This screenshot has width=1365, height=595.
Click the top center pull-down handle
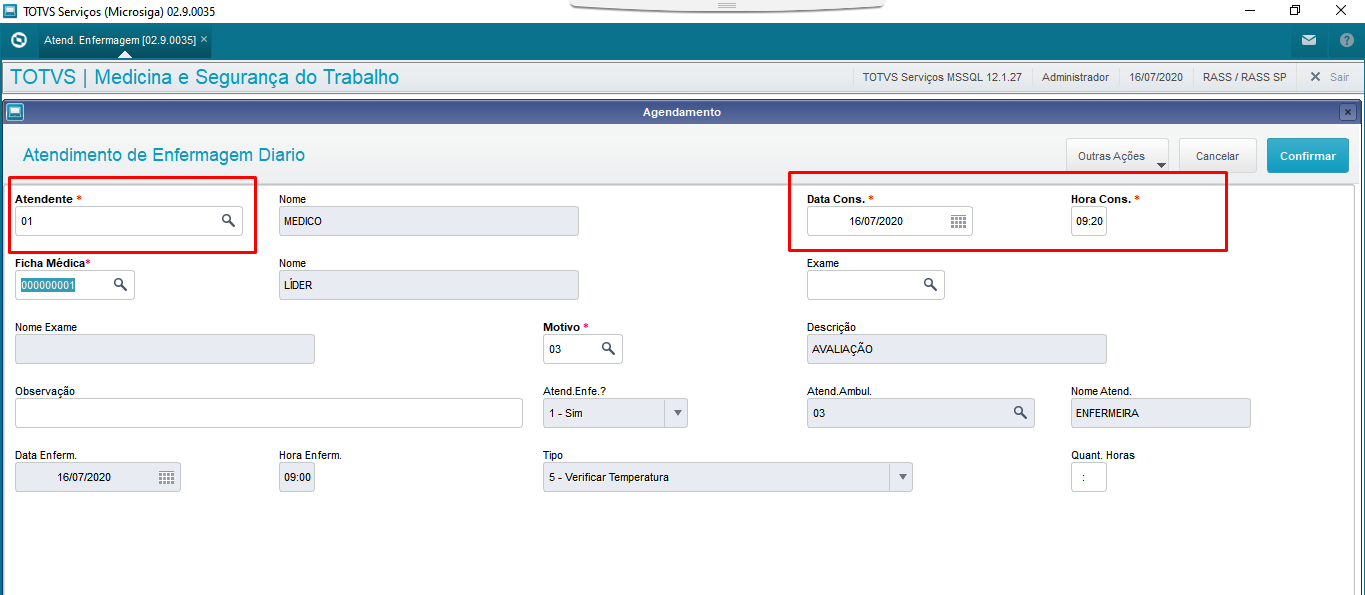point(727,5)
